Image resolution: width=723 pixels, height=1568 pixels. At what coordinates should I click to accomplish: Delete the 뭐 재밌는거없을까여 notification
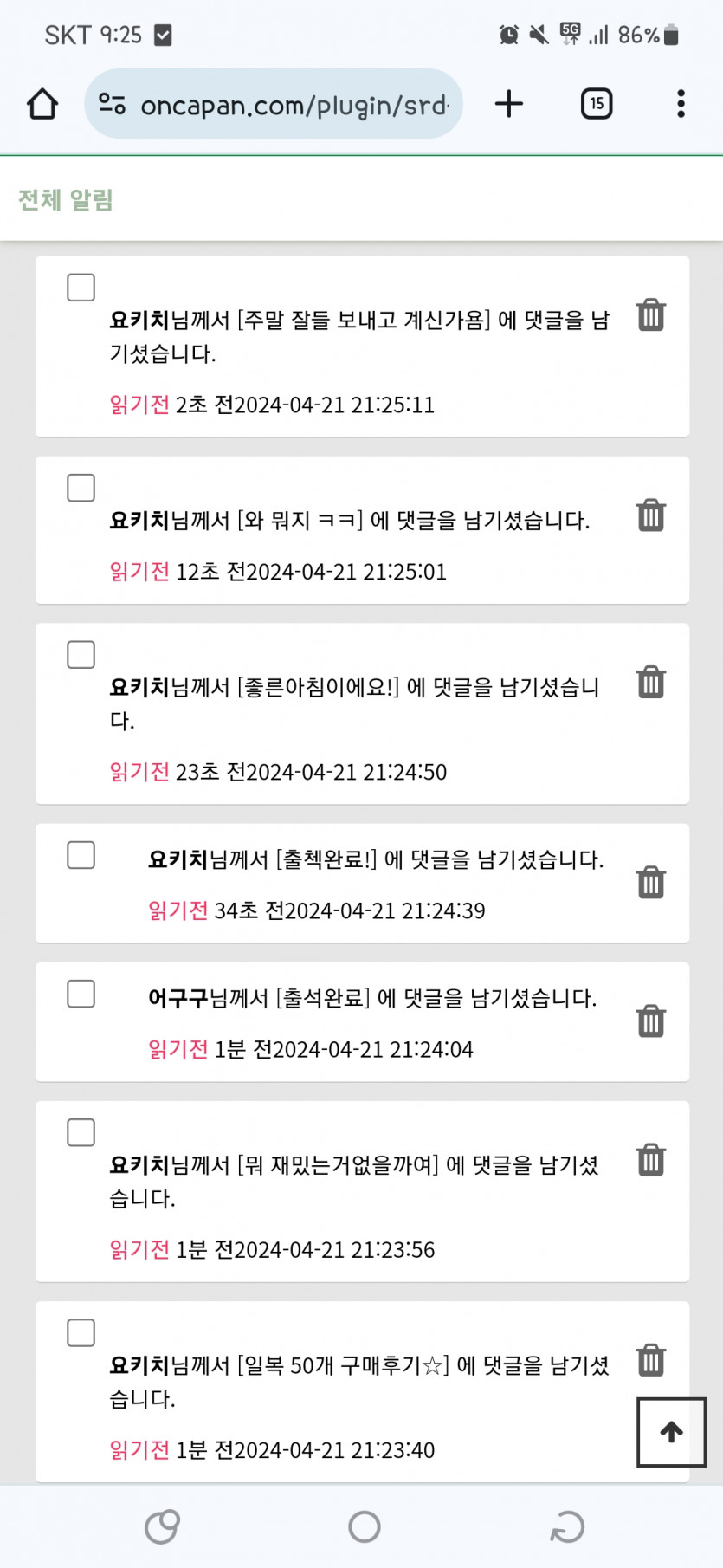650,1160
